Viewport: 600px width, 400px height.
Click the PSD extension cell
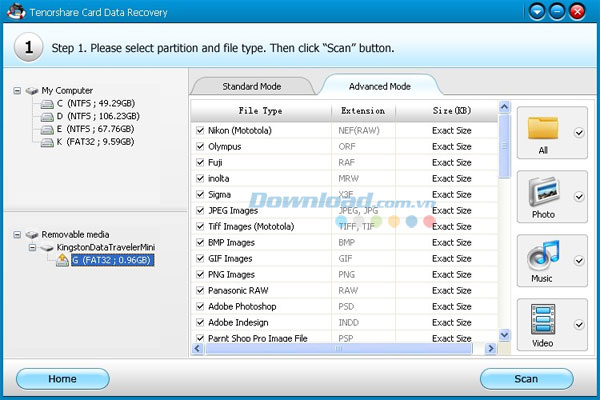click(346, 307)
